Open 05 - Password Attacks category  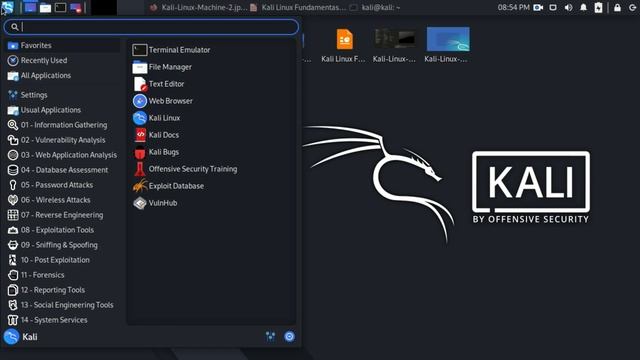[63, 185]
